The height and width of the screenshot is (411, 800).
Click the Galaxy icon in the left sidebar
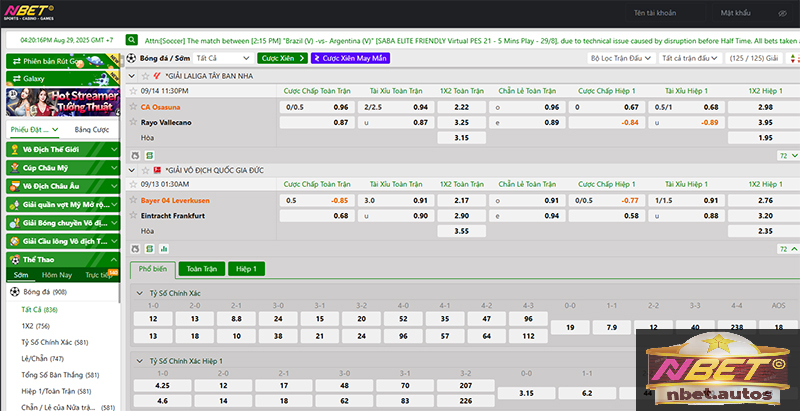pyautogui.click(x=13, y=77)
